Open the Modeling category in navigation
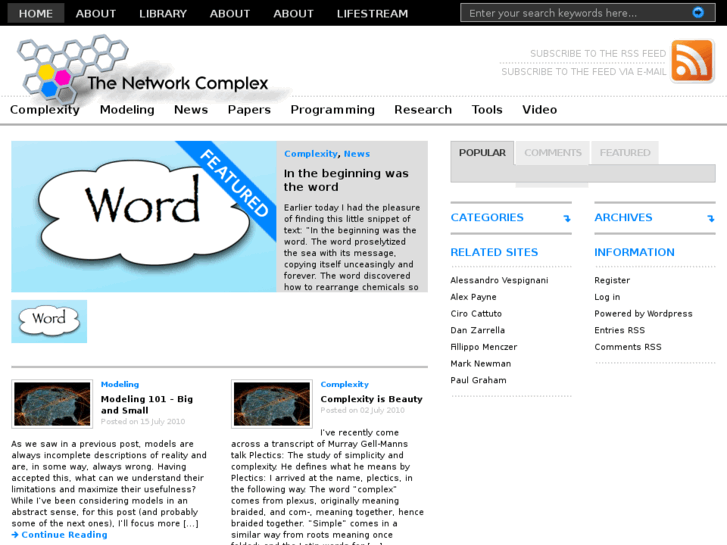Screen dimensions: 727x545 [127, 109]
